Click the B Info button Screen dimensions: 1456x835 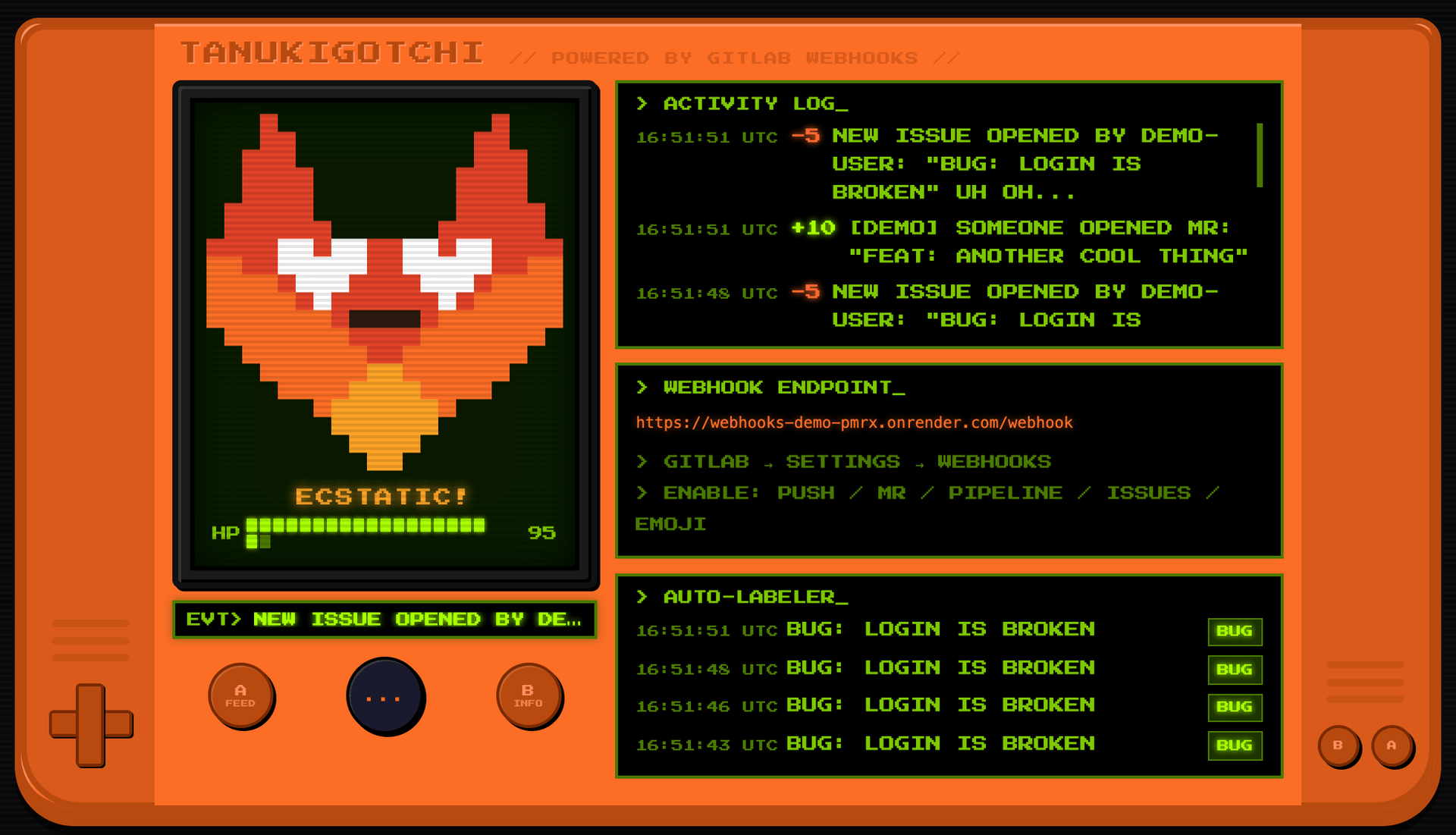click(x=529, y=695)
